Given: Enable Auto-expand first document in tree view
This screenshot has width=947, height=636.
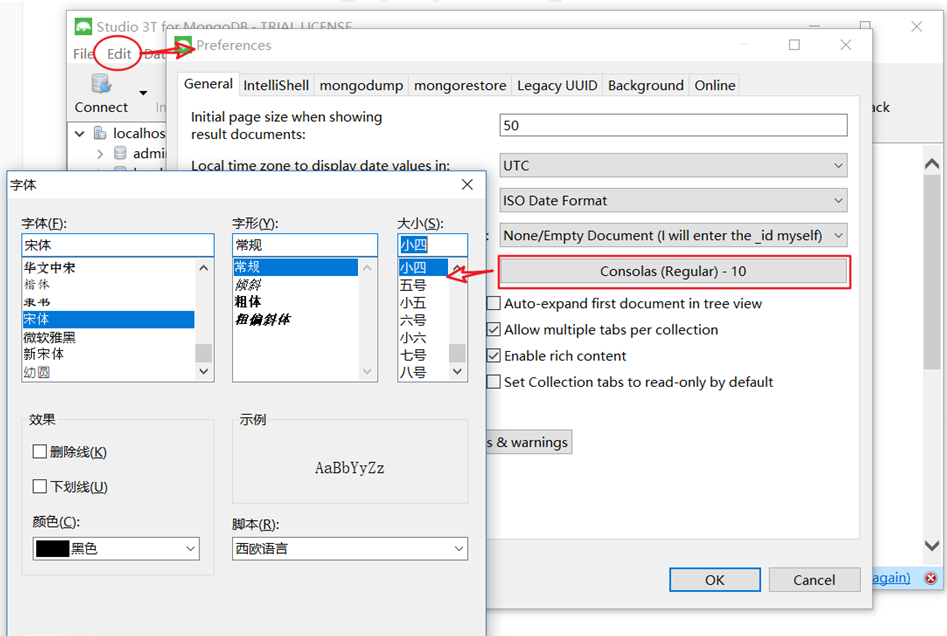Looking at the screenshot, I should [494, 303].
